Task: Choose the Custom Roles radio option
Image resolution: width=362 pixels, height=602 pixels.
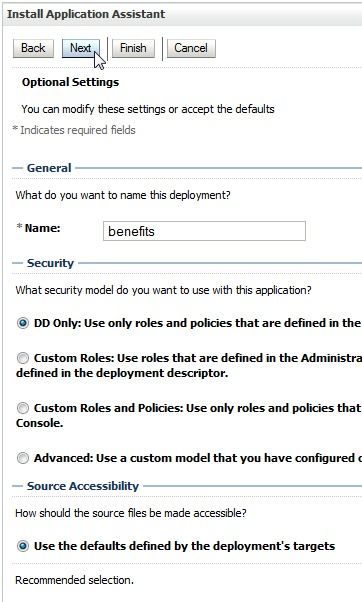Action: click(x=23, y=358)
